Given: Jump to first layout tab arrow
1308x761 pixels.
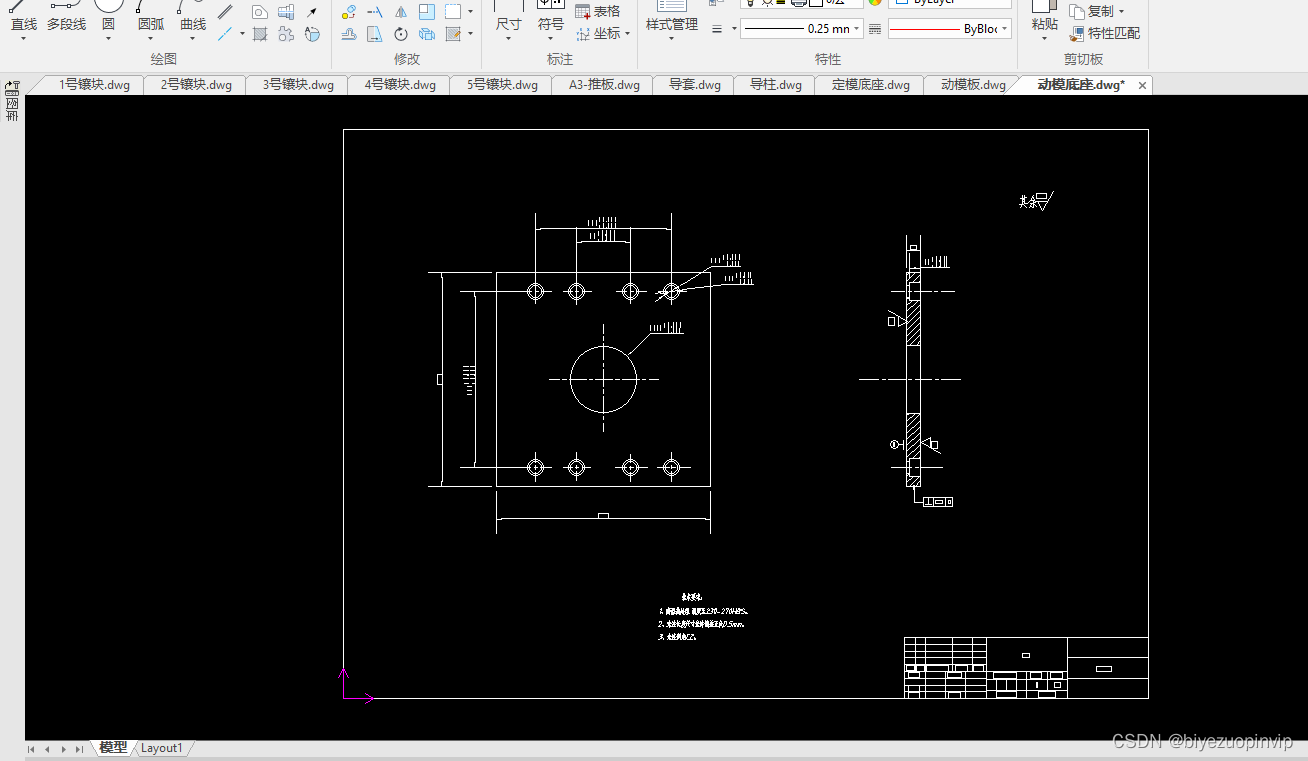Looking at the screenshot, I should [31, 749].
